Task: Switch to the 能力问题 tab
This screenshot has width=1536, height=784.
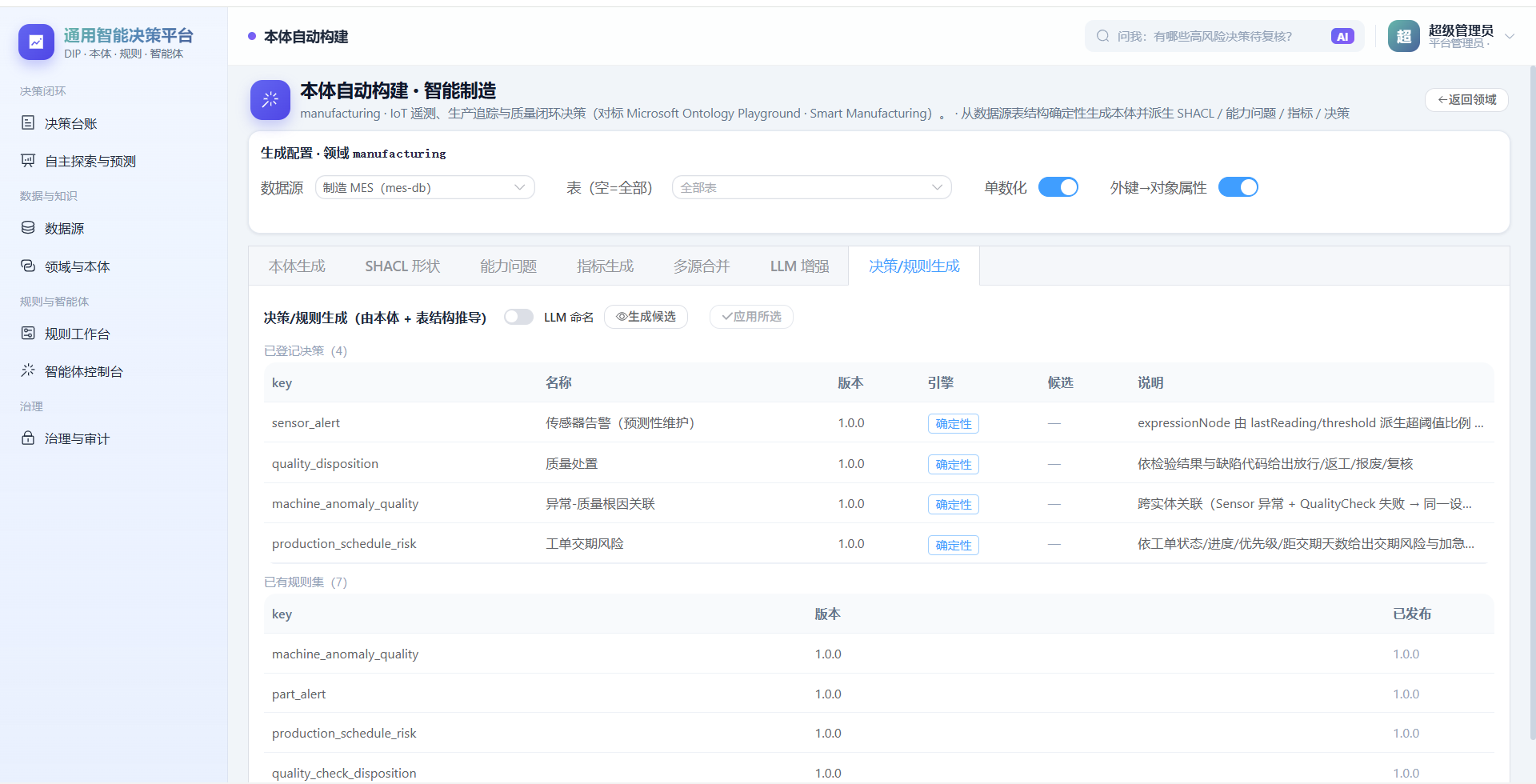Action: click(x=509, y=266)
